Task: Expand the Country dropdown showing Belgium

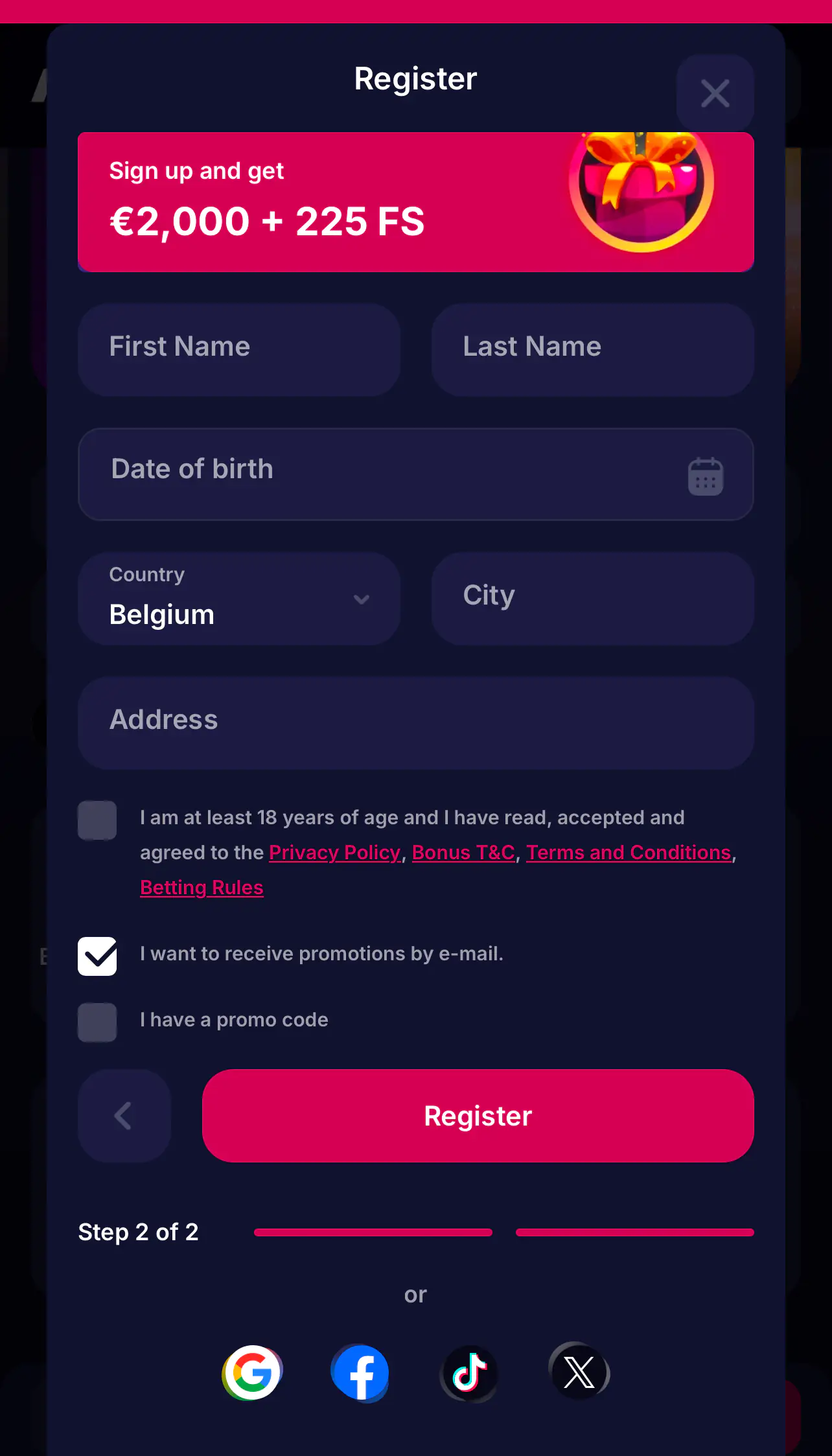Action: coord(239,599)
